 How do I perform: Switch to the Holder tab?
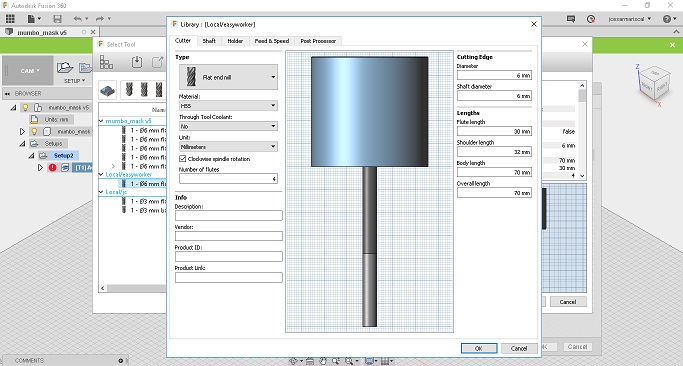[235, 41]
